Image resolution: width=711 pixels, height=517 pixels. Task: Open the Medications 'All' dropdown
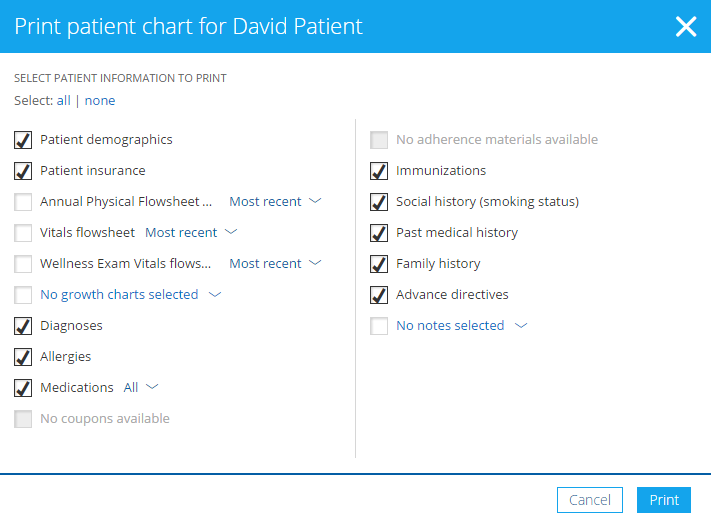[x=141, y=388]
